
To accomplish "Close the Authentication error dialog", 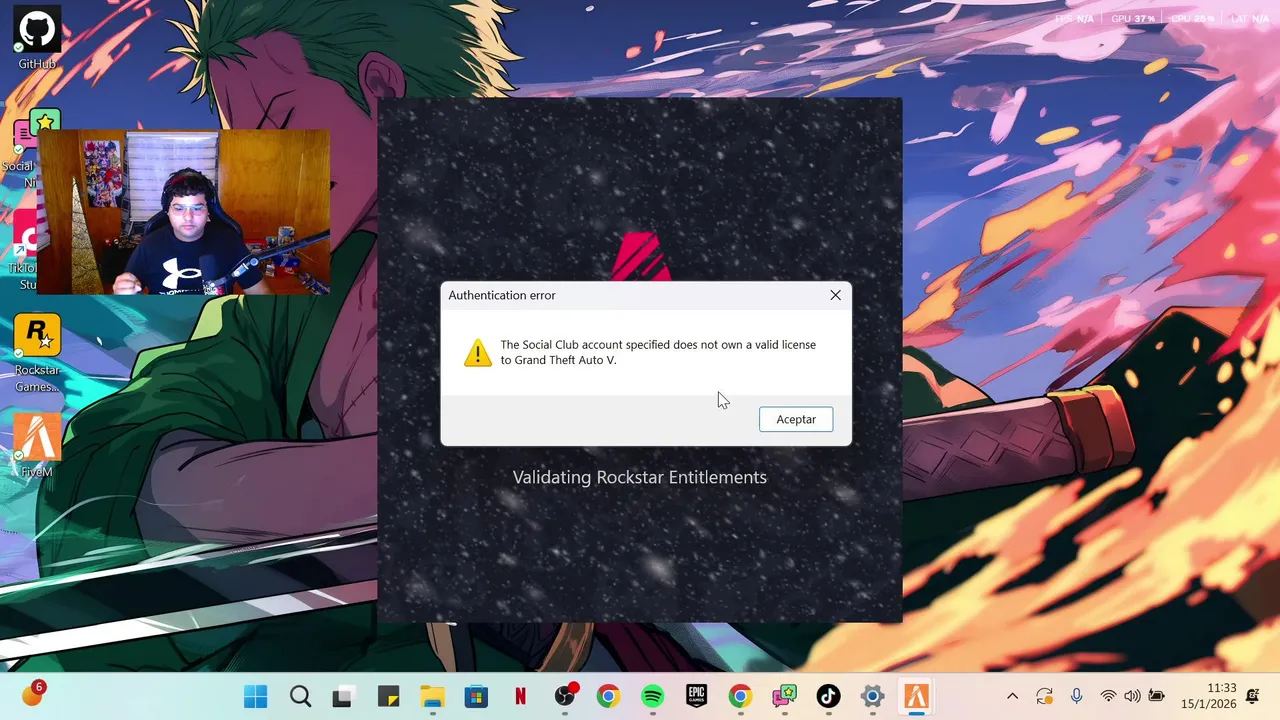I will tap(835, 295).
